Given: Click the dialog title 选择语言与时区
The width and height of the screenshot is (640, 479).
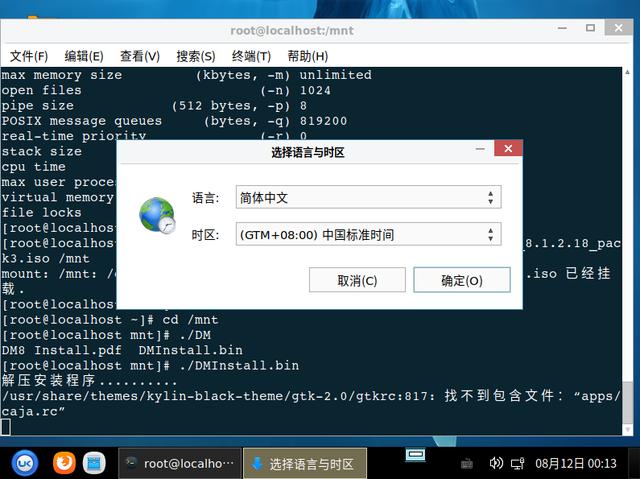Looking at the screenshot, I should point(308,153).
